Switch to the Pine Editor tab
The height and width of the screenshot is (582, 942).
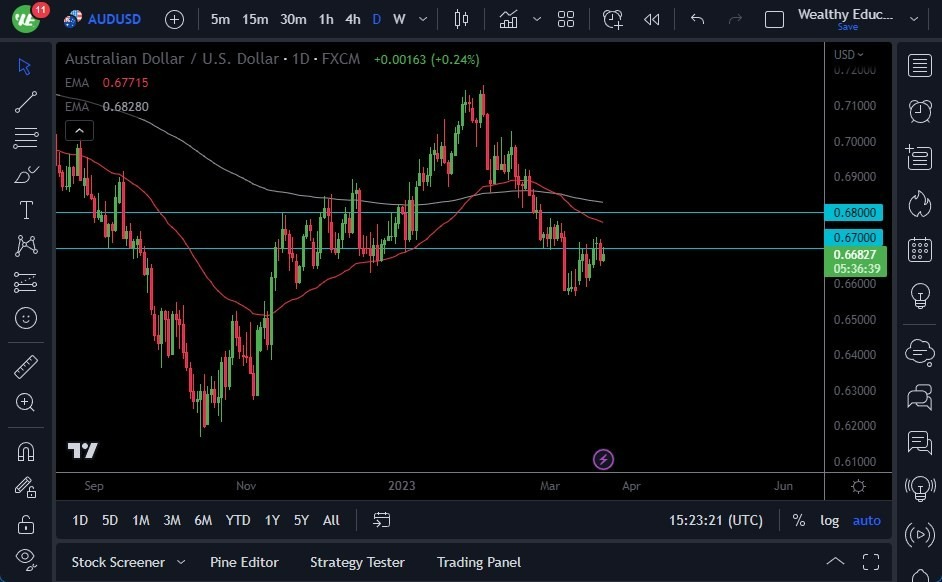point(244,562)
